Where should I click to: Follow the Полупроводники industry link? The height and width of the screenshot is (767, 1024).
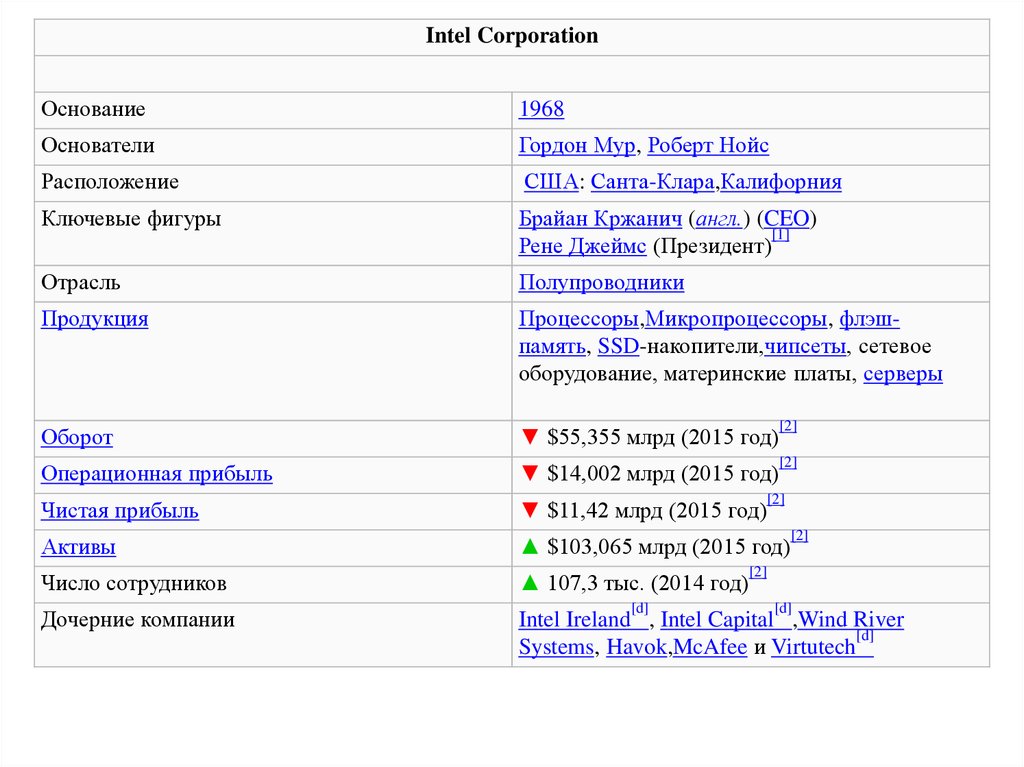click(601, 283)
